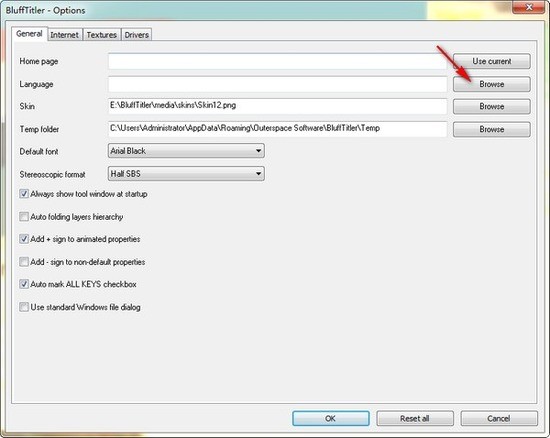Uncheck Always show tool window at startup

24,194
